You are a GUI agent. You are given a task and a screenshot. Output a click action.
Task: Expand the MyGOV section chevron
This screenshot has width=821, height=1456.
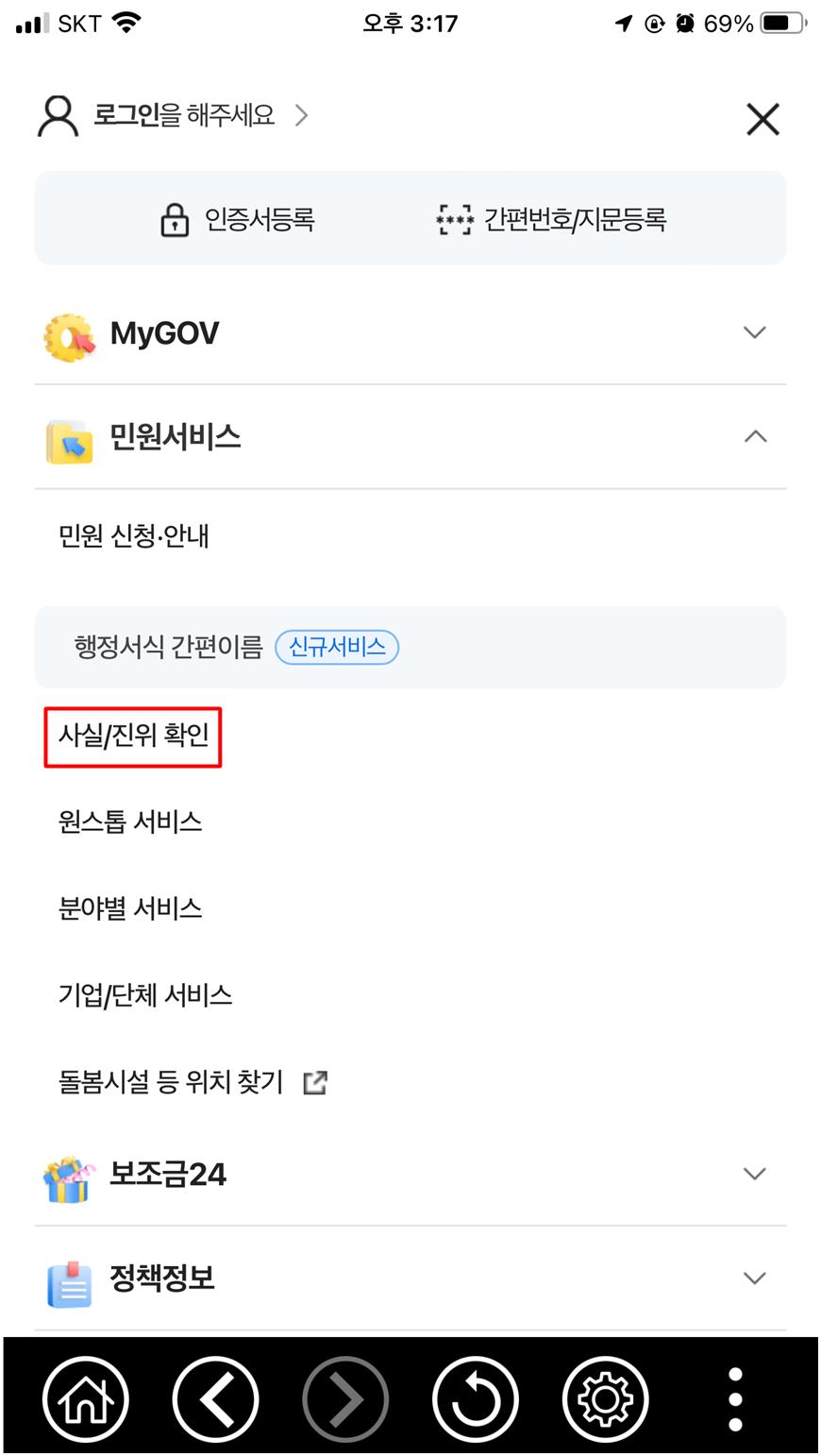754,332
